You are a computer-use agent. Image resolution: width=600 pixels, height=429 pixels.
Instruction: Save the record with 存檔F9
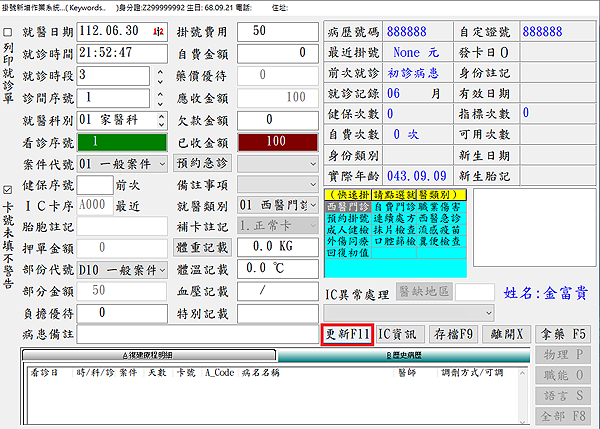click(453, 333)
